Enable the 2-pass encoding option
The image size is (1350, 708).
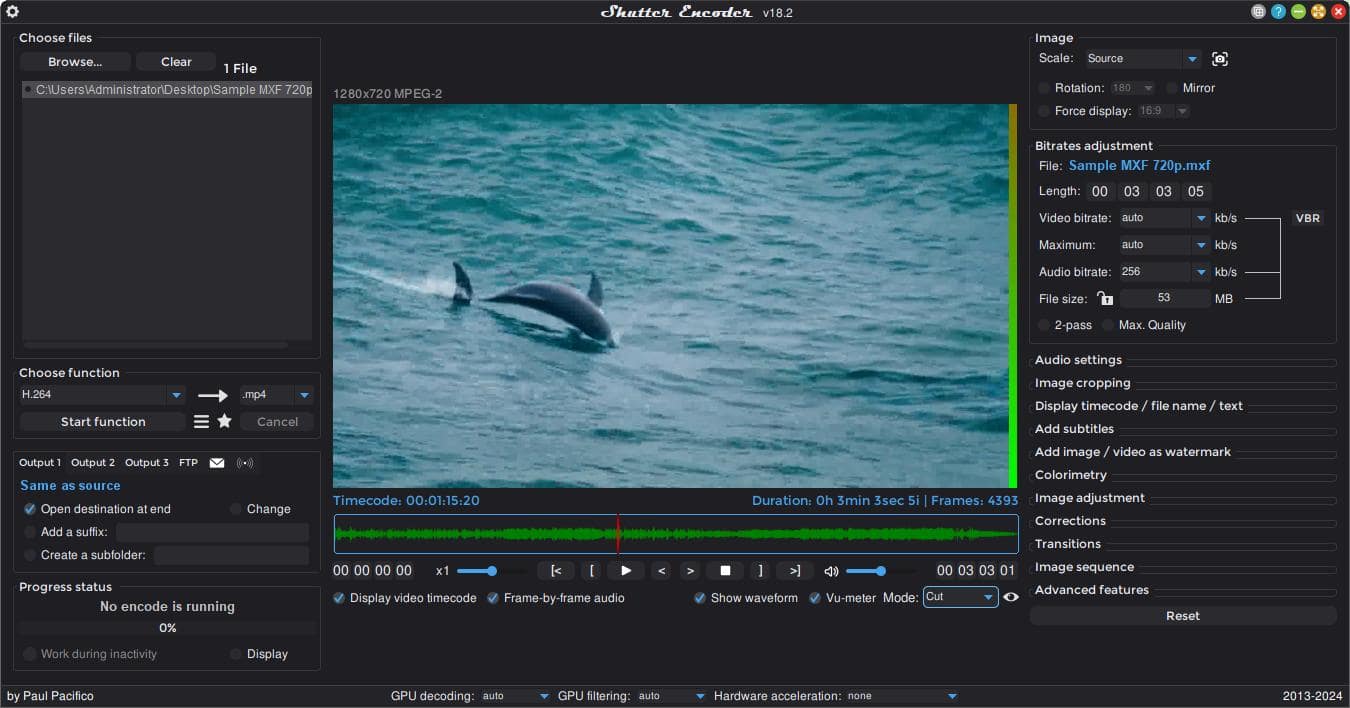[x=1045, y=325]
